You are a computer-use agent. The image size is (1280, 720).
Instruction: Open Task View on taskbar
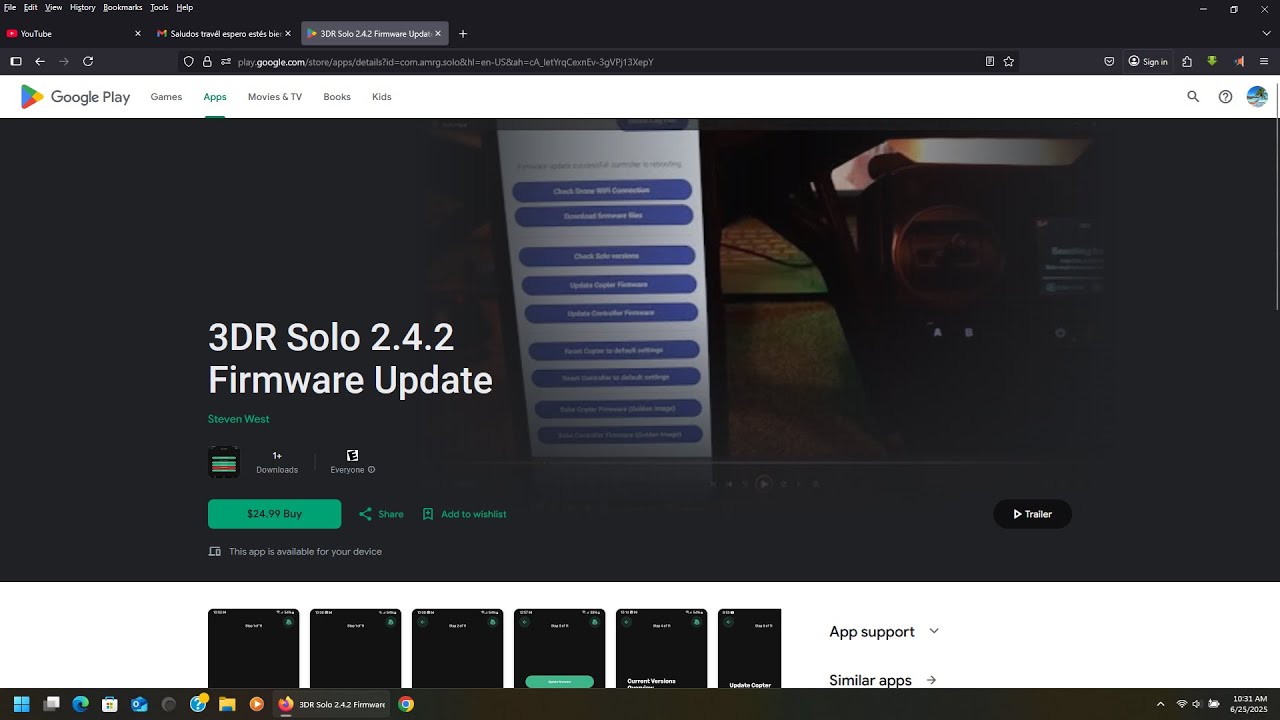click(x=52, y=704)
